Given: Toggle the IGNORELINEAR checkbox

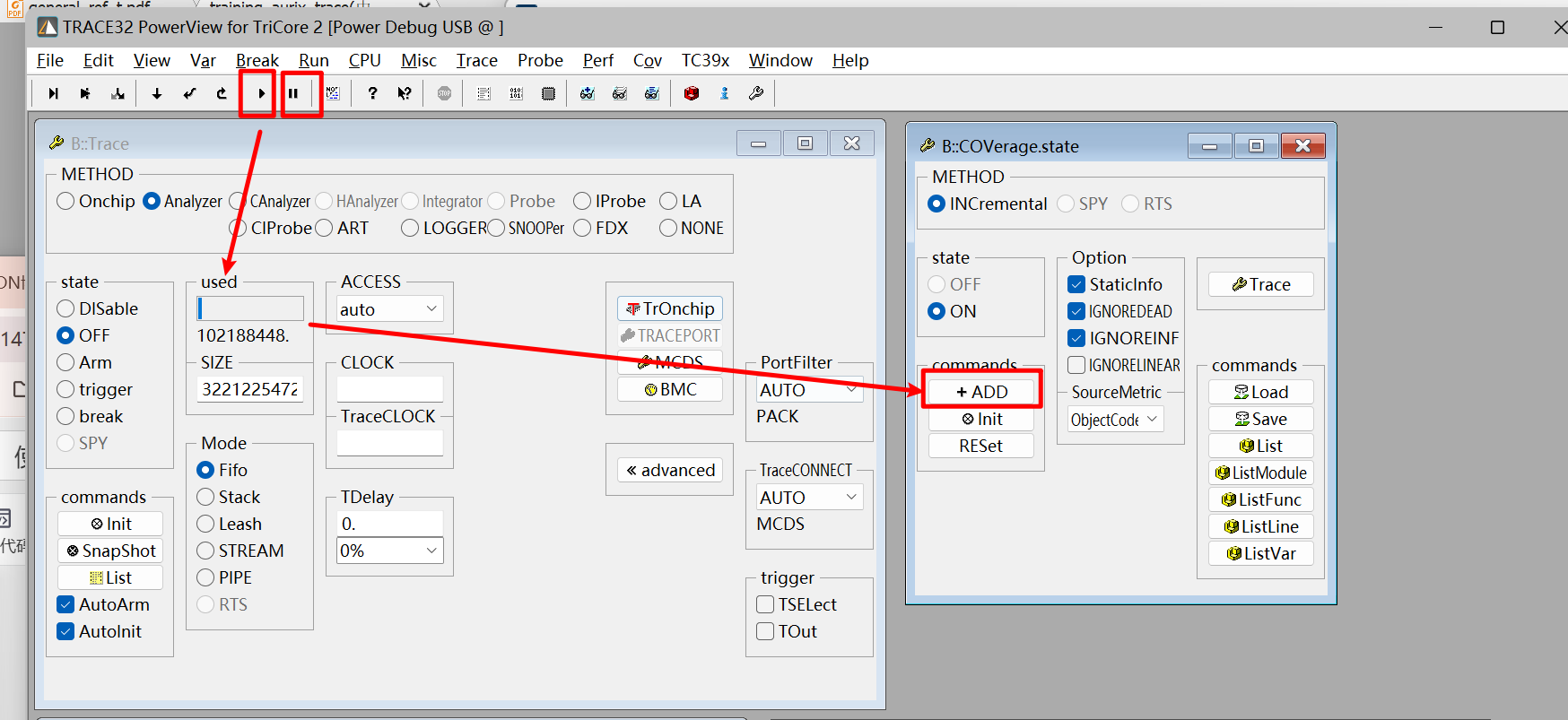Looking at the screenshot, I should click(x=1076, y=365).
